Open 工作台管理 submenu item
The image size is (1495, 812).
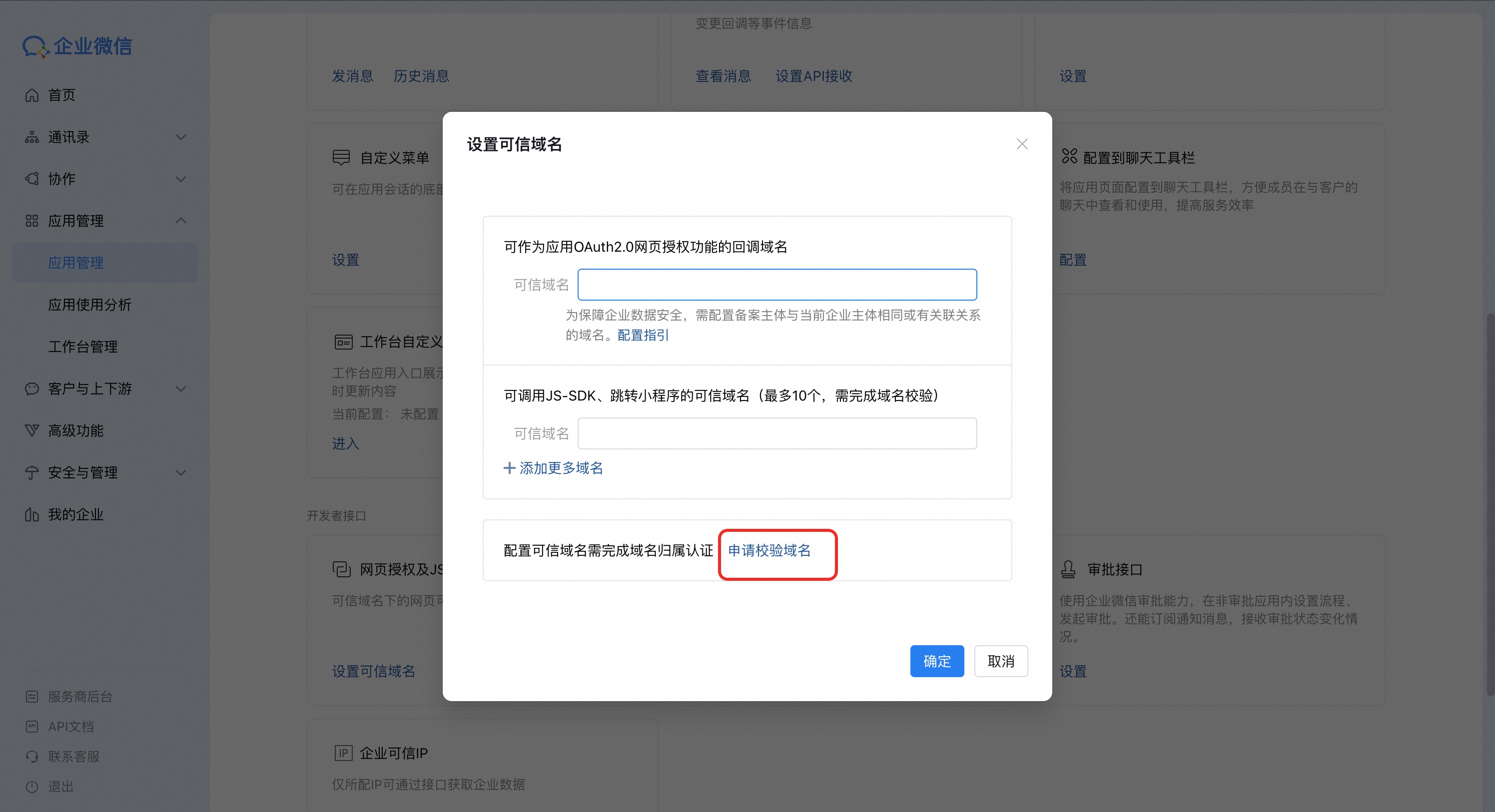point(82,347)
